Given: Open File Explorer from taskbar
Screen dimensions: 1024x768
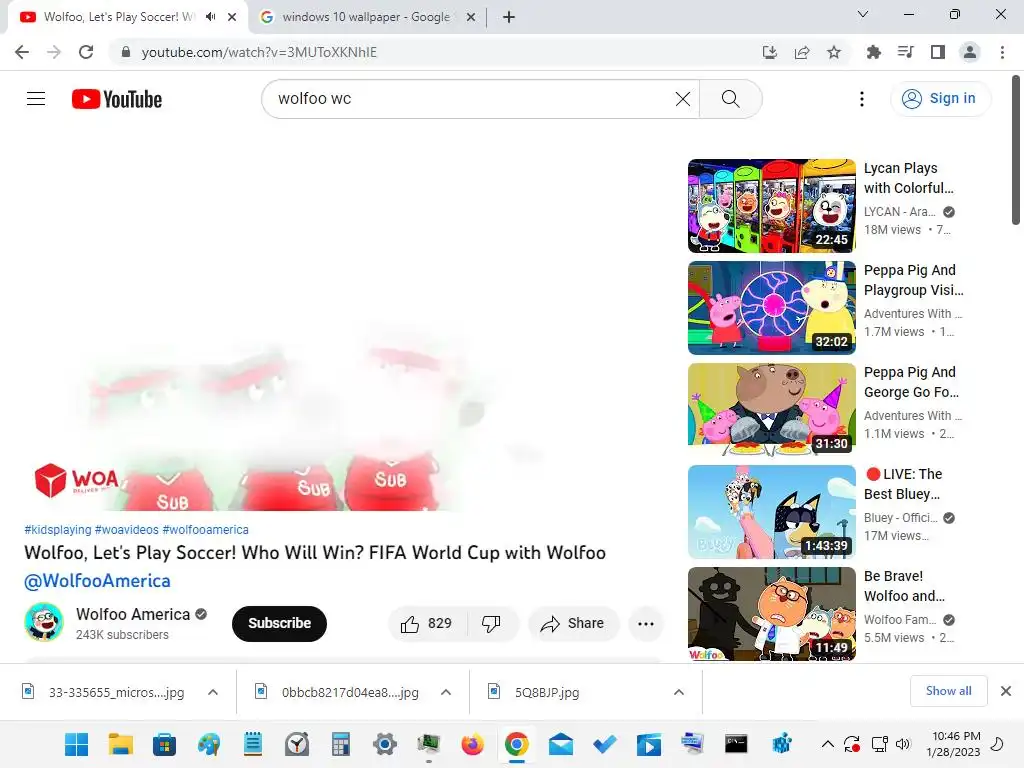Looking at the screenshot, I should point(120,744).
